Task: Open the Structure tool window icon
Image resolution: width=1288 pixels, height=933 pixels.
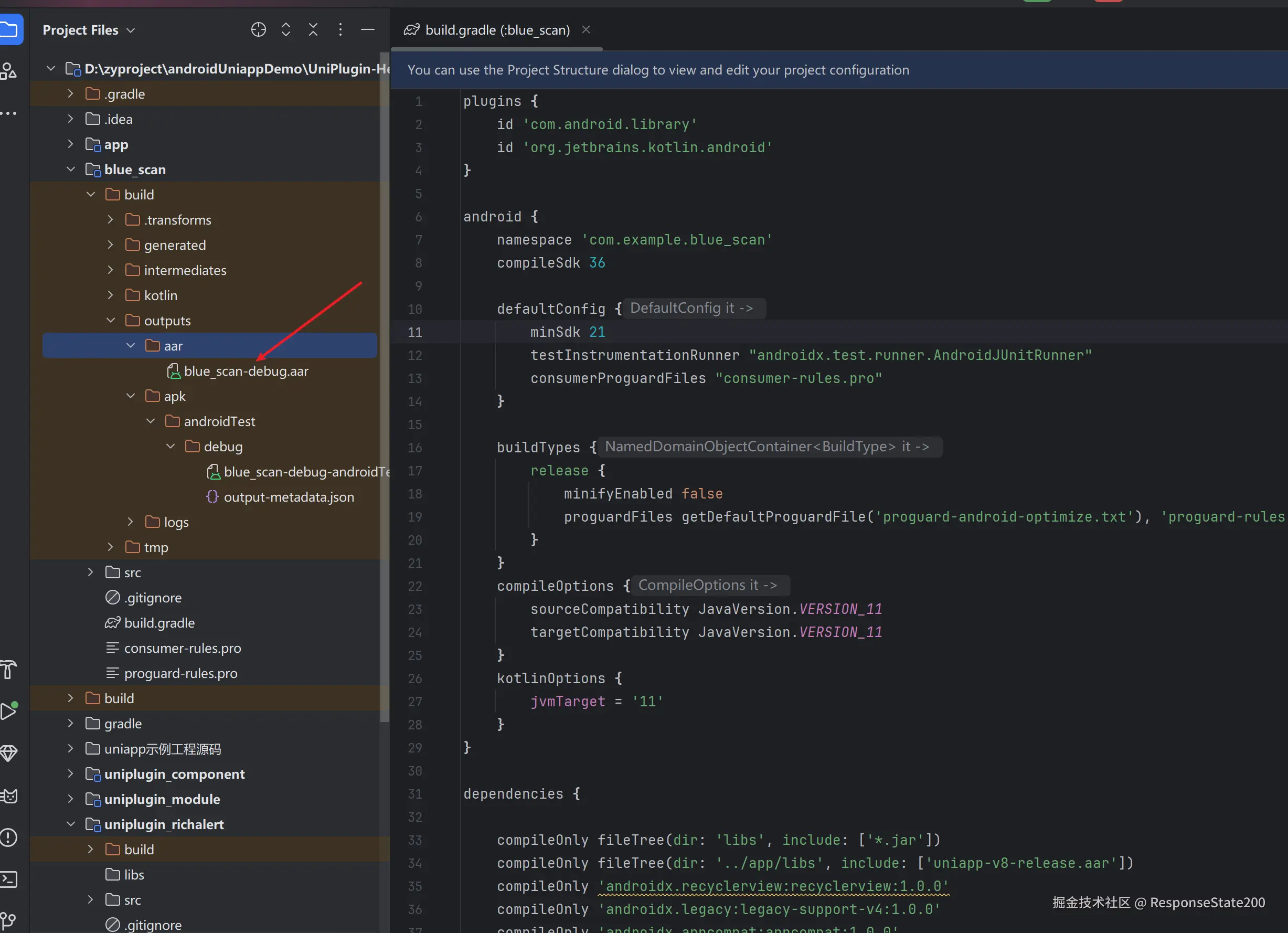Action: pos(8,71)
